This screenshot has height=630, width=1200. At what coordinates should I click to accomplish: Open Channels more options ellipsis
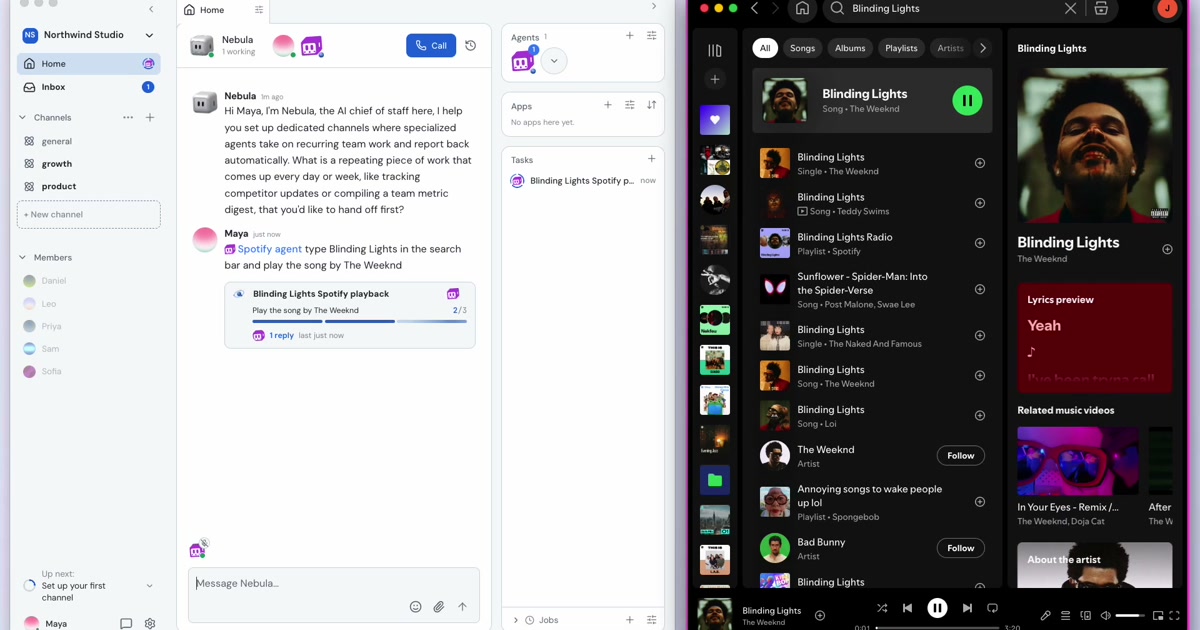click(128, 118)
